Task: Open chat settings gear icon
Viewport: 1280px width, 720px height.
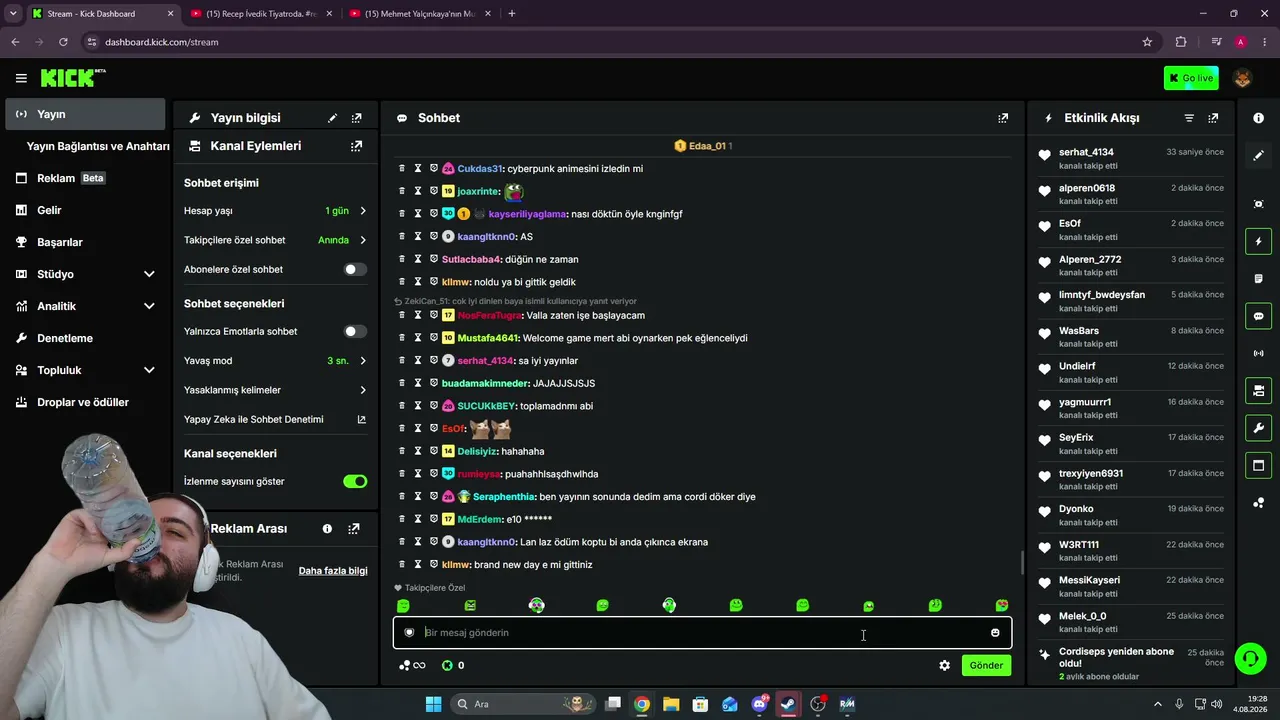Action: click(944, 665)
